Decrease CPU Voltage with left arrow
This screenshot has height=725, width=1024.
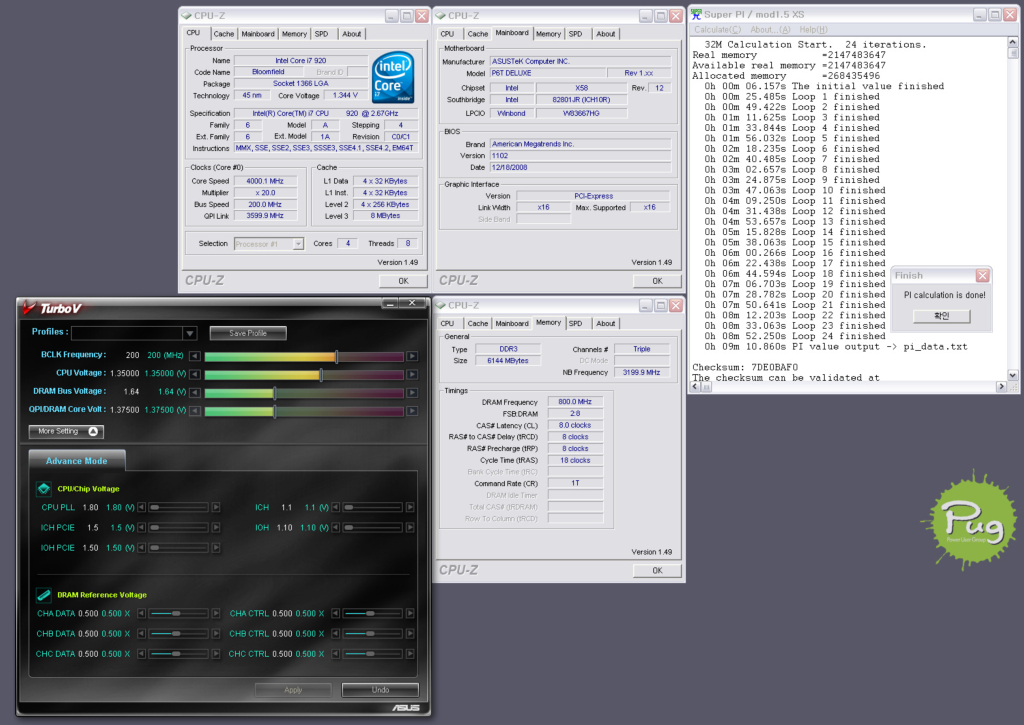coord(195,374)
